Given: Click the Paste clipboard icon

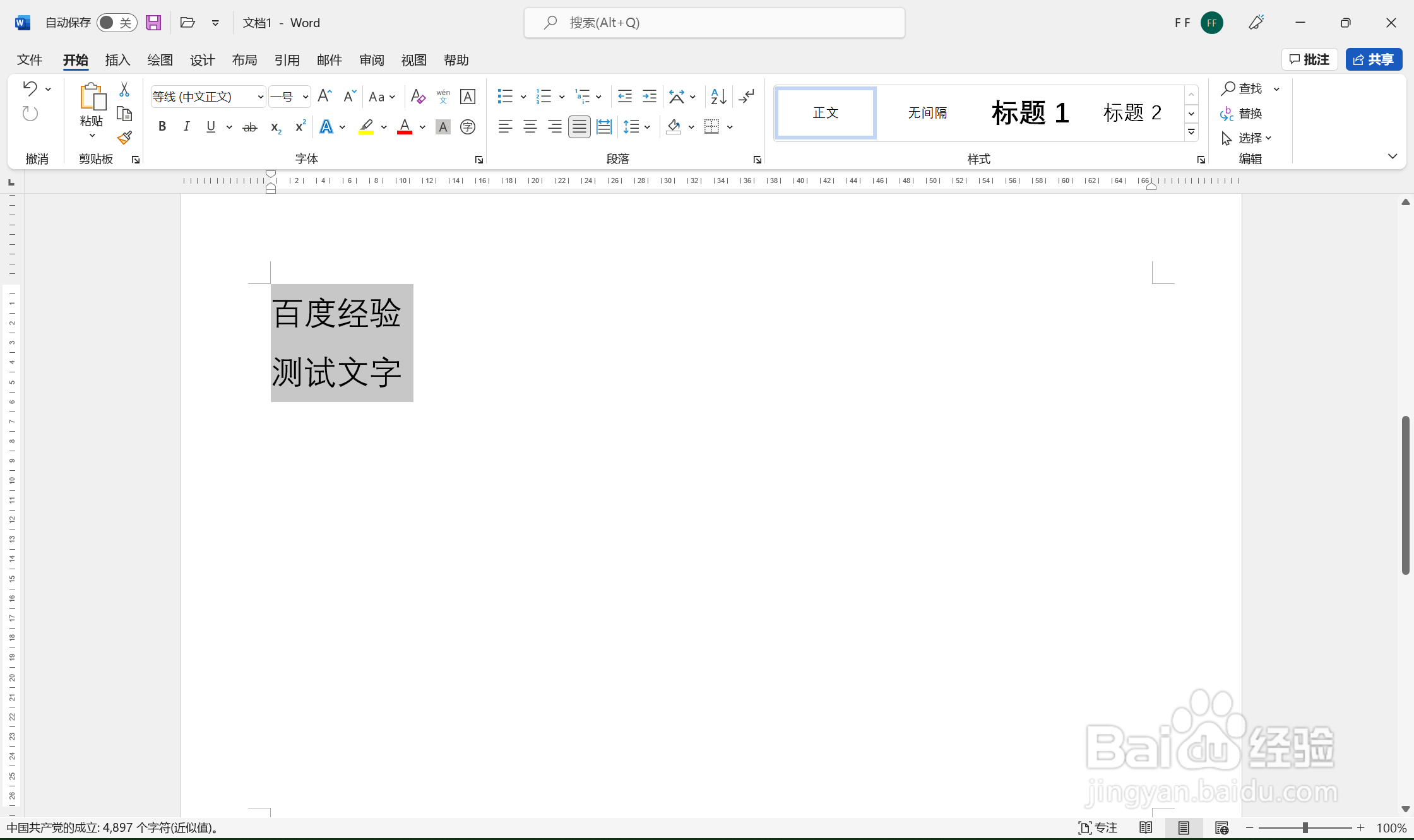Looking at the screenshot, I should click(x=92, y=97).
